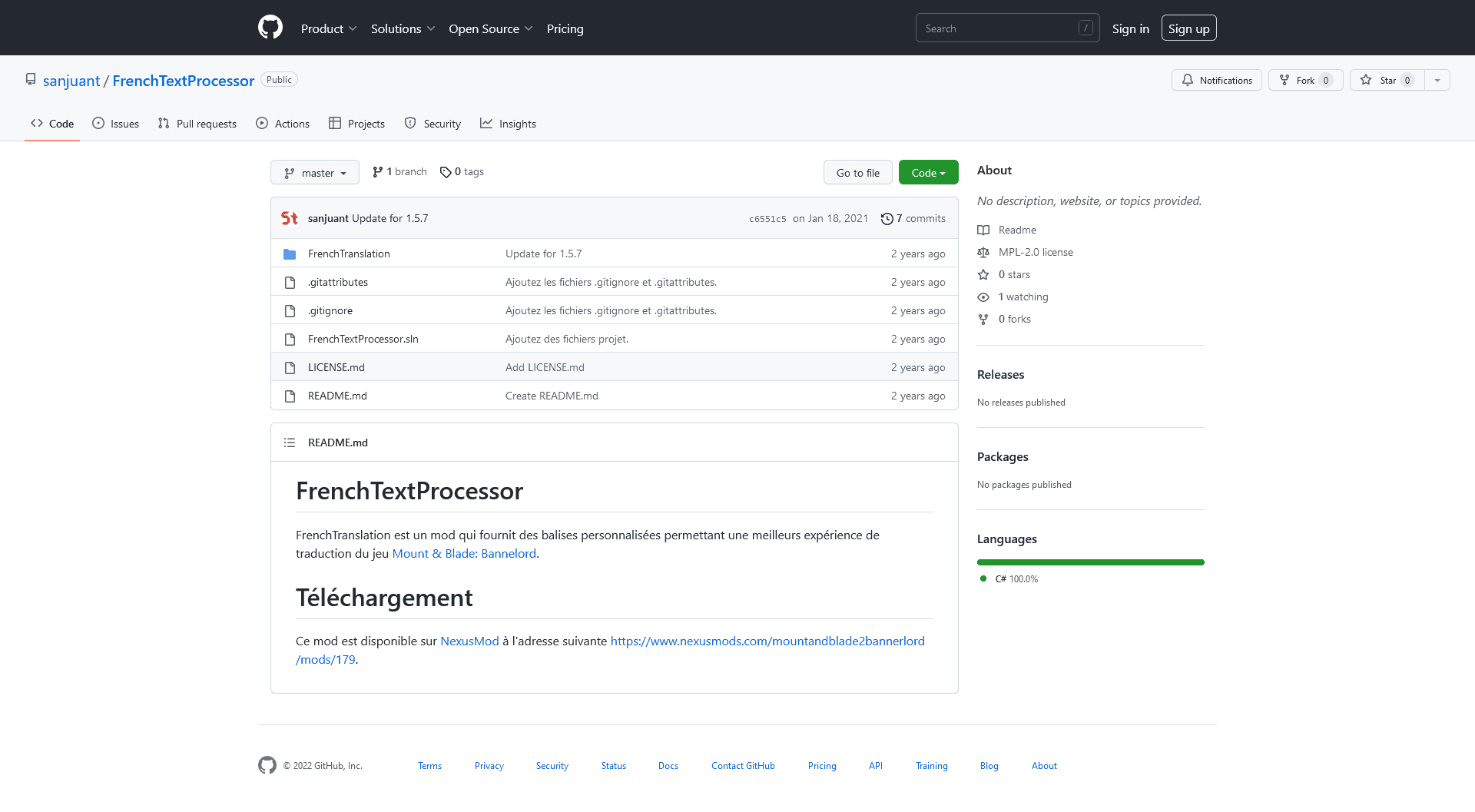Open the README table of contents icon
This screenshot has height=812, width=1475.
click(290, 442)
